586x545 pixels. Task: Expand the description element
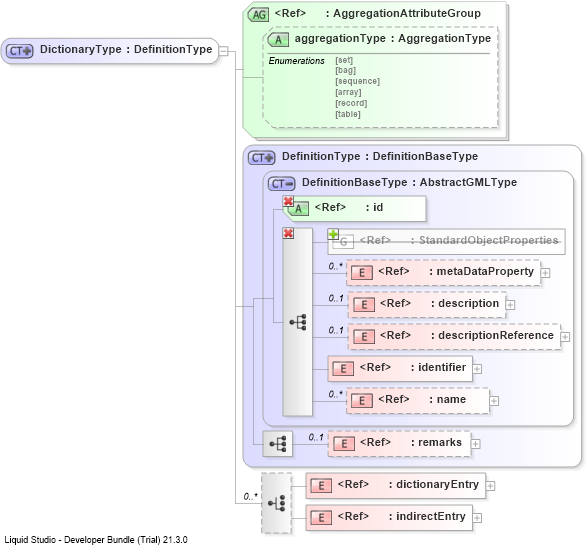point(510,305)
